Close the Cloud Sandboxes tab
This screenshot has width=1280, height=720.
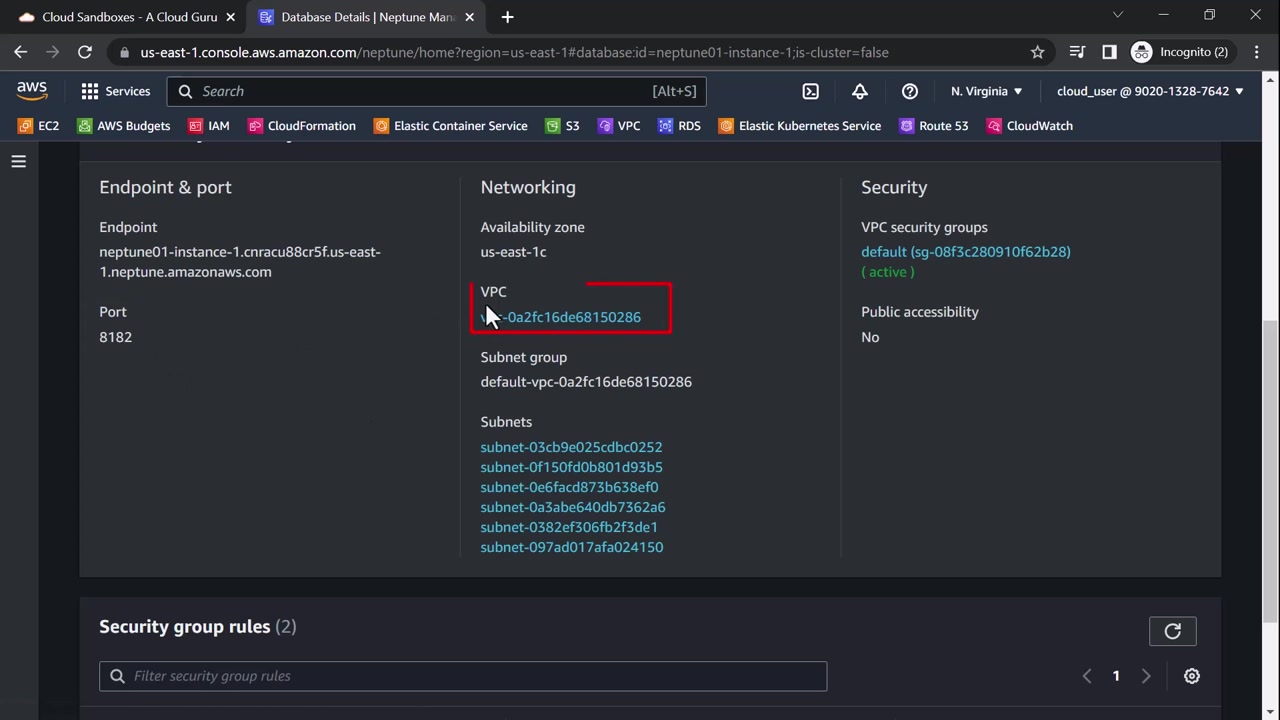tap(231, 17)
